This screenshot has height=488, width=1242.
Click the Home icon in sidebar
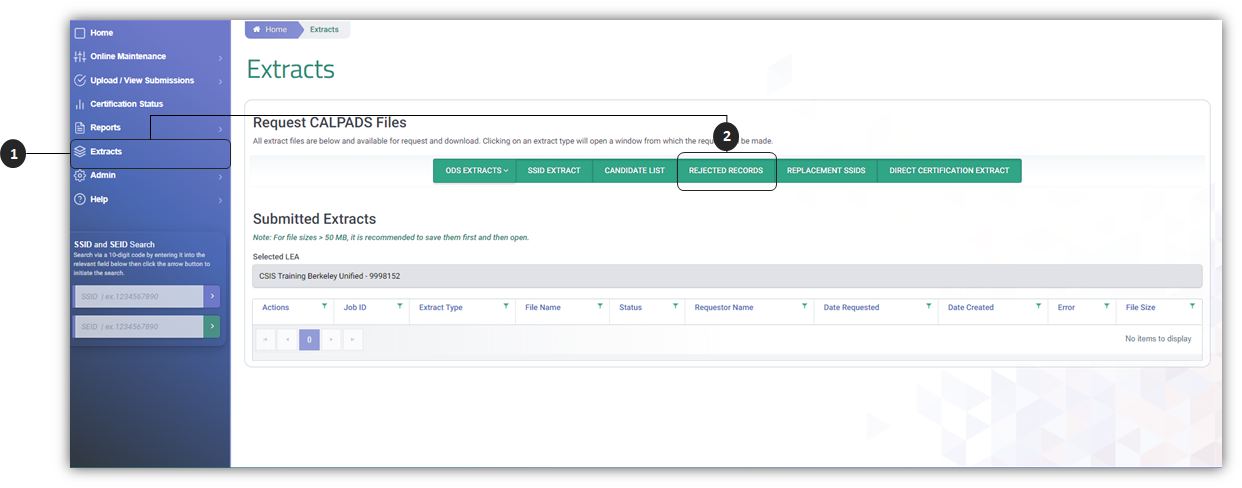[80, 33]
